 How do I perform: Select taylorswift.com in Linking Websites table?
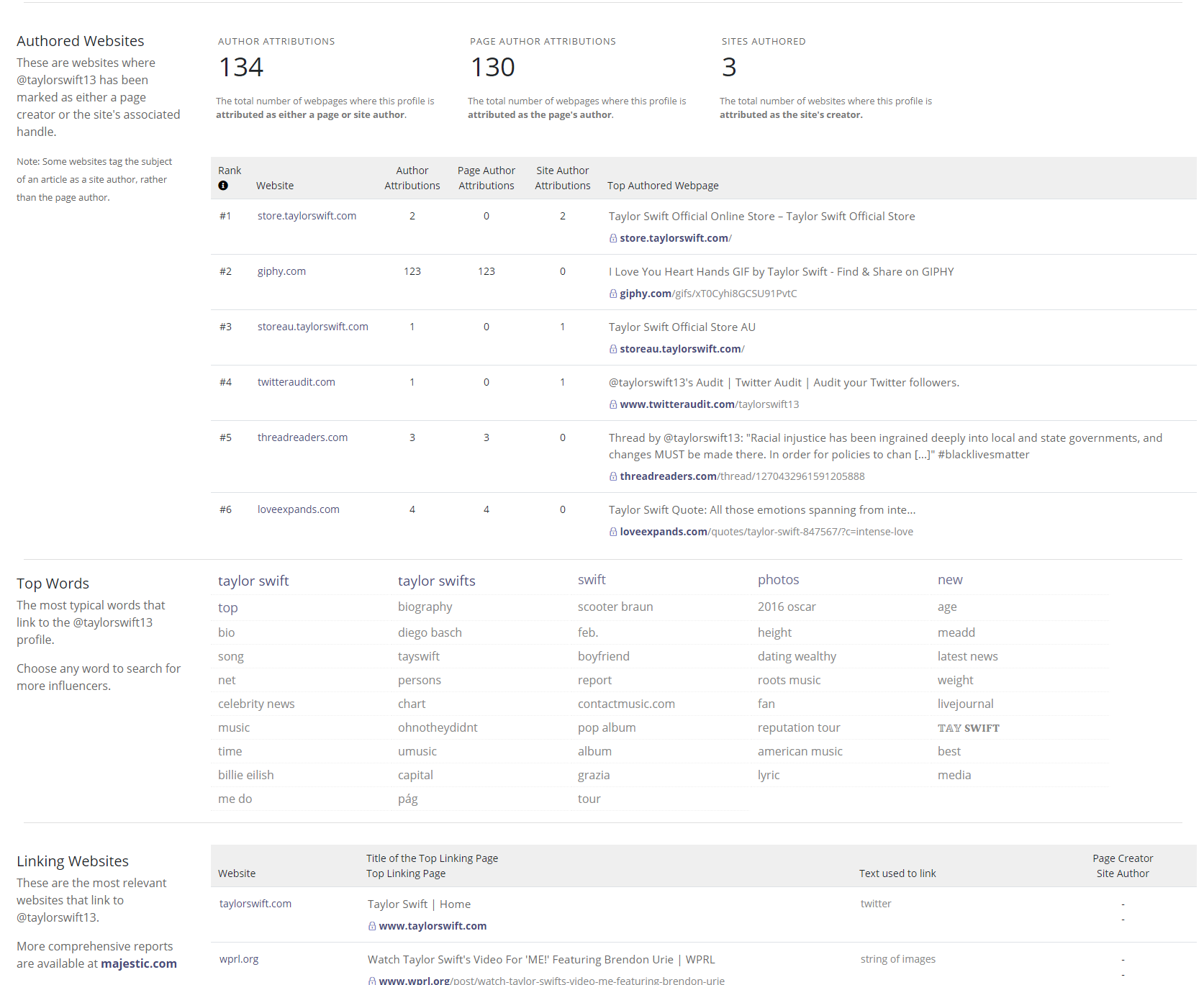(255, 904)
